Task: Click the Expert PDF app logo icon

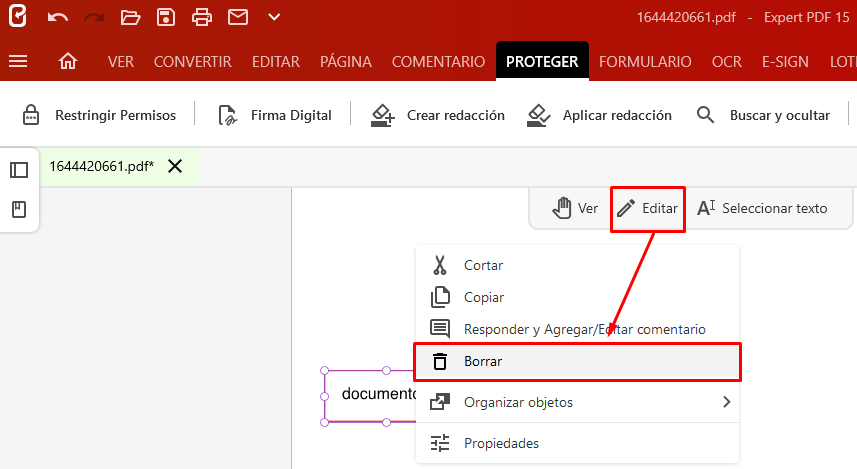Action: (x=17, y=16)
